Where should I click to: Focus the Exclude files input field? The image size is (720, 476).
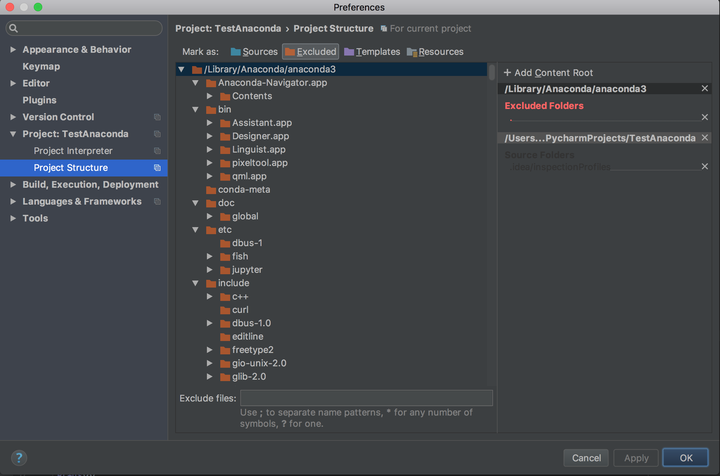pos(366,398)
